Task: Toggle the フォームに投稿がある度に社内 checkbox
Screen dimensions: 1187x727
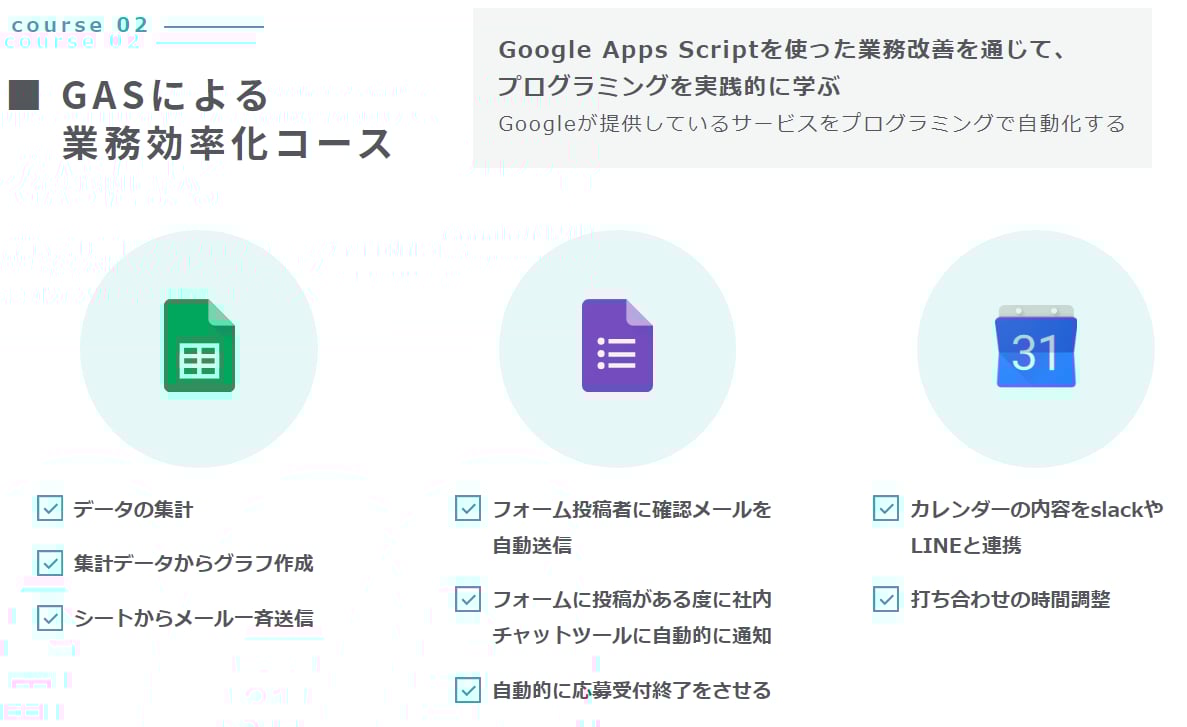Action: 468,599
